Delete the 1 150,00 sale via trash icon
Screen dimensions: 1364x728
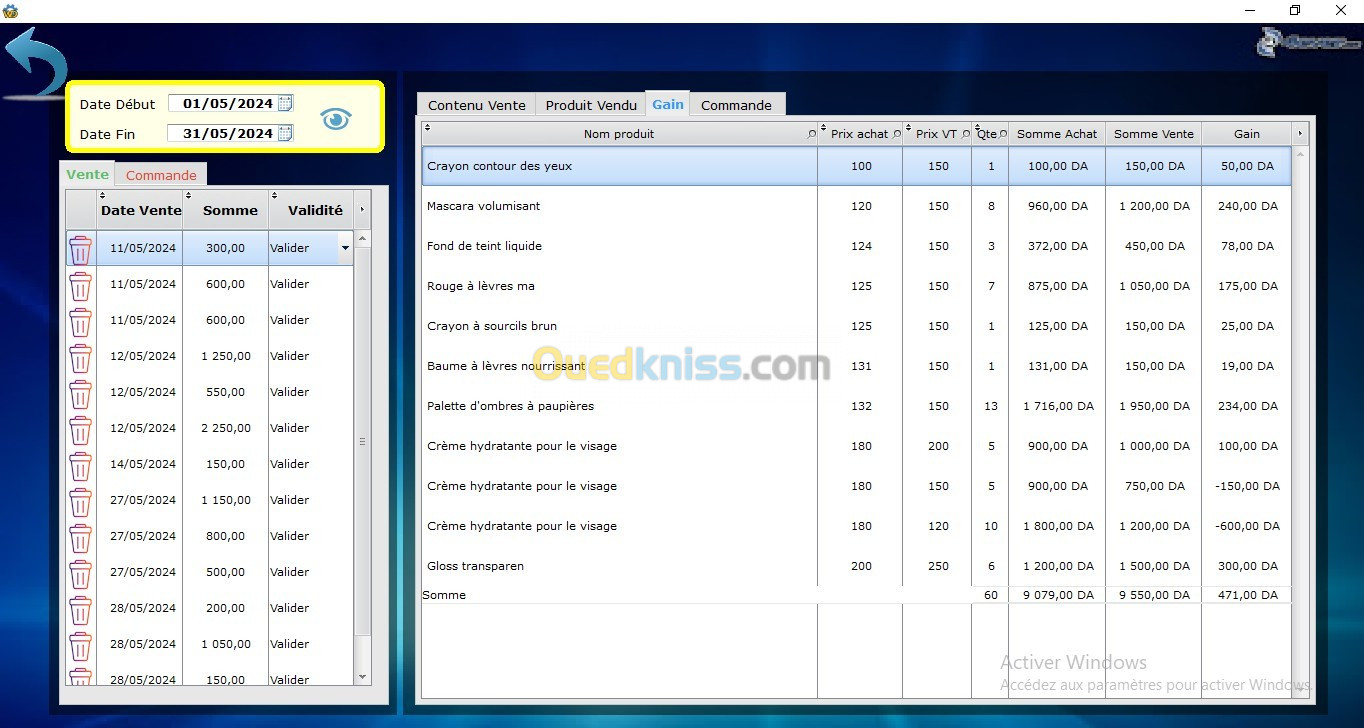tap(80, 501)
